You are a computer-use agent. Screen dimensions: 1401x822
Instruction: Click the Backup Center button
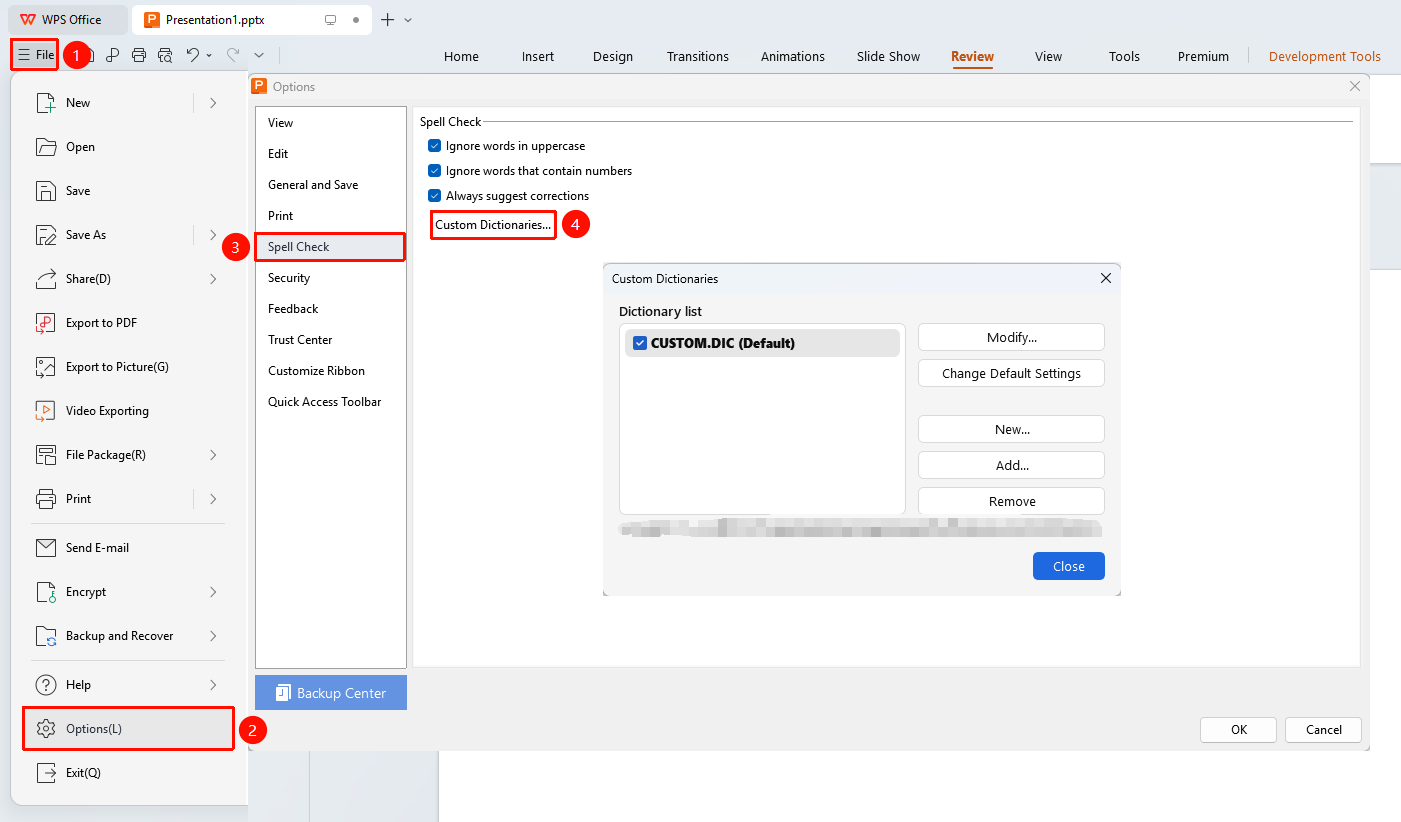[331, 693]
